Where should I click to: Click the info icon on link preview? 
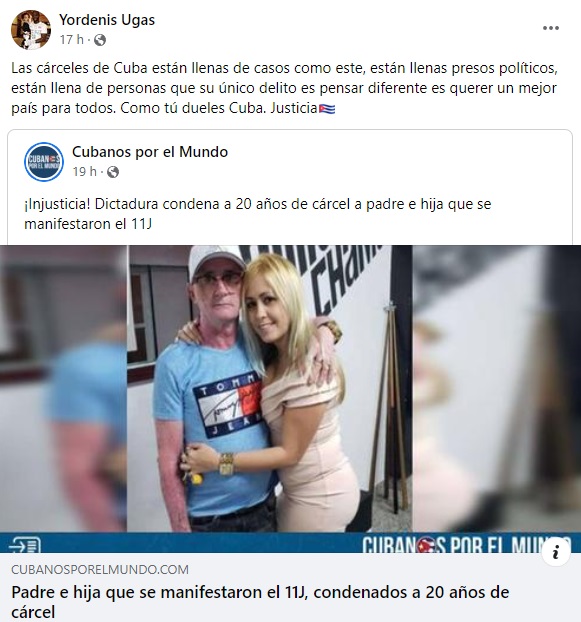(x=556, y=552)
